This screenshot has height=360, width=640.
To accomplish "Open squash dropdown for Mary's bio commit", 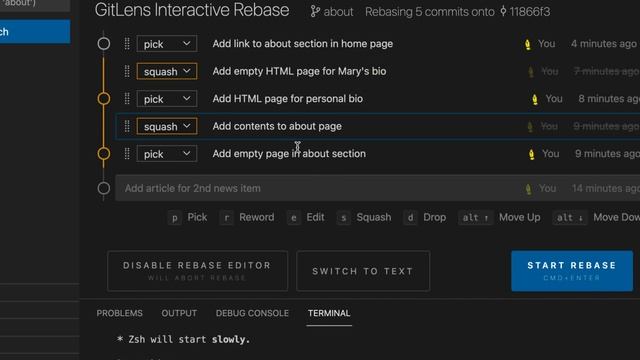I will pos(167,71).
